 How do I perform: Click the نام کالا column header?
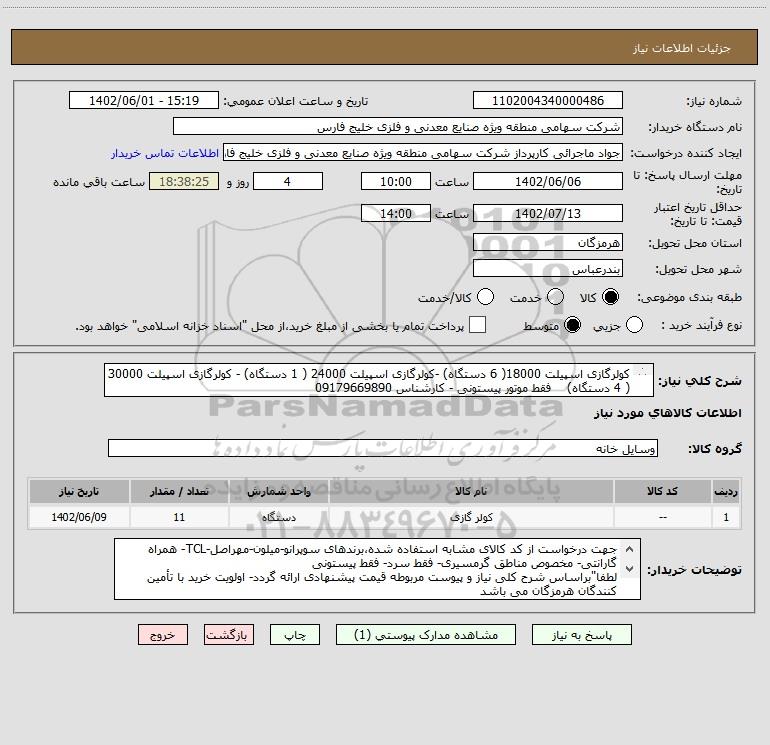(471, 491)
